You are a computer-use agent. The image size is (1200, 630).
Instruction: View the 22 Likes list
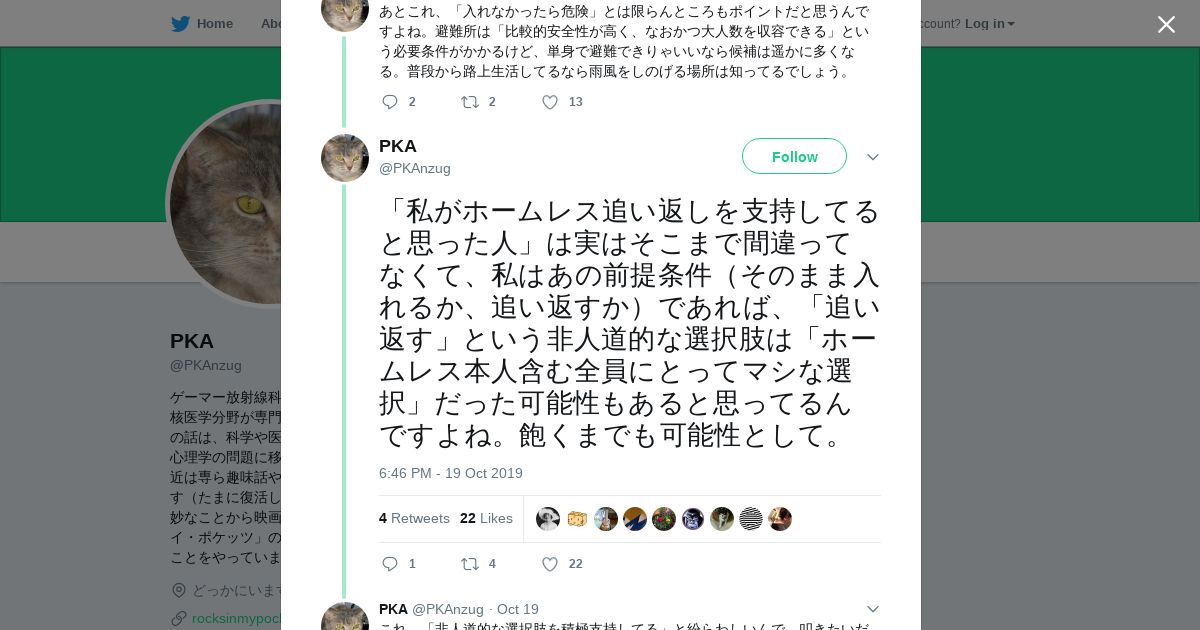[486, 518]
